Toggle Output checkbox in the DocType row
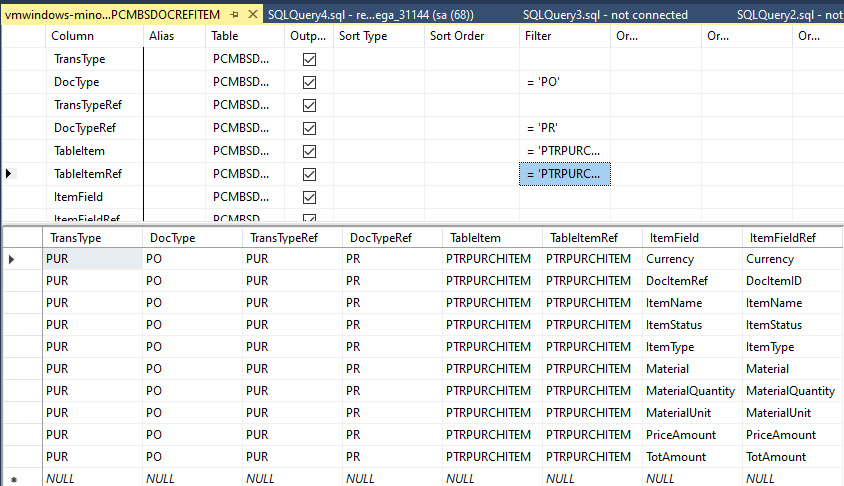Viewport: 844px width, 486px height. [x=309, y=83]
